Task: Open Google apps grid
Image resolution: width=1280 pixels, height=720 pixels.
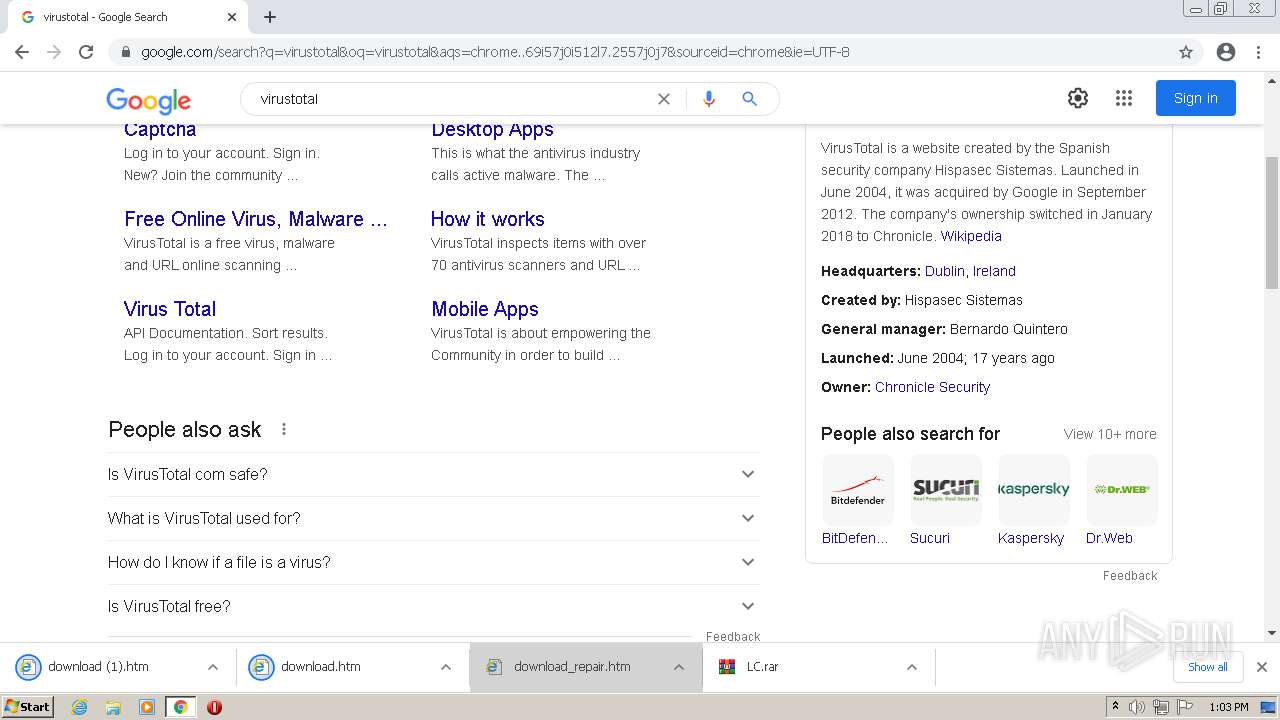Action: coord(1124,98)
